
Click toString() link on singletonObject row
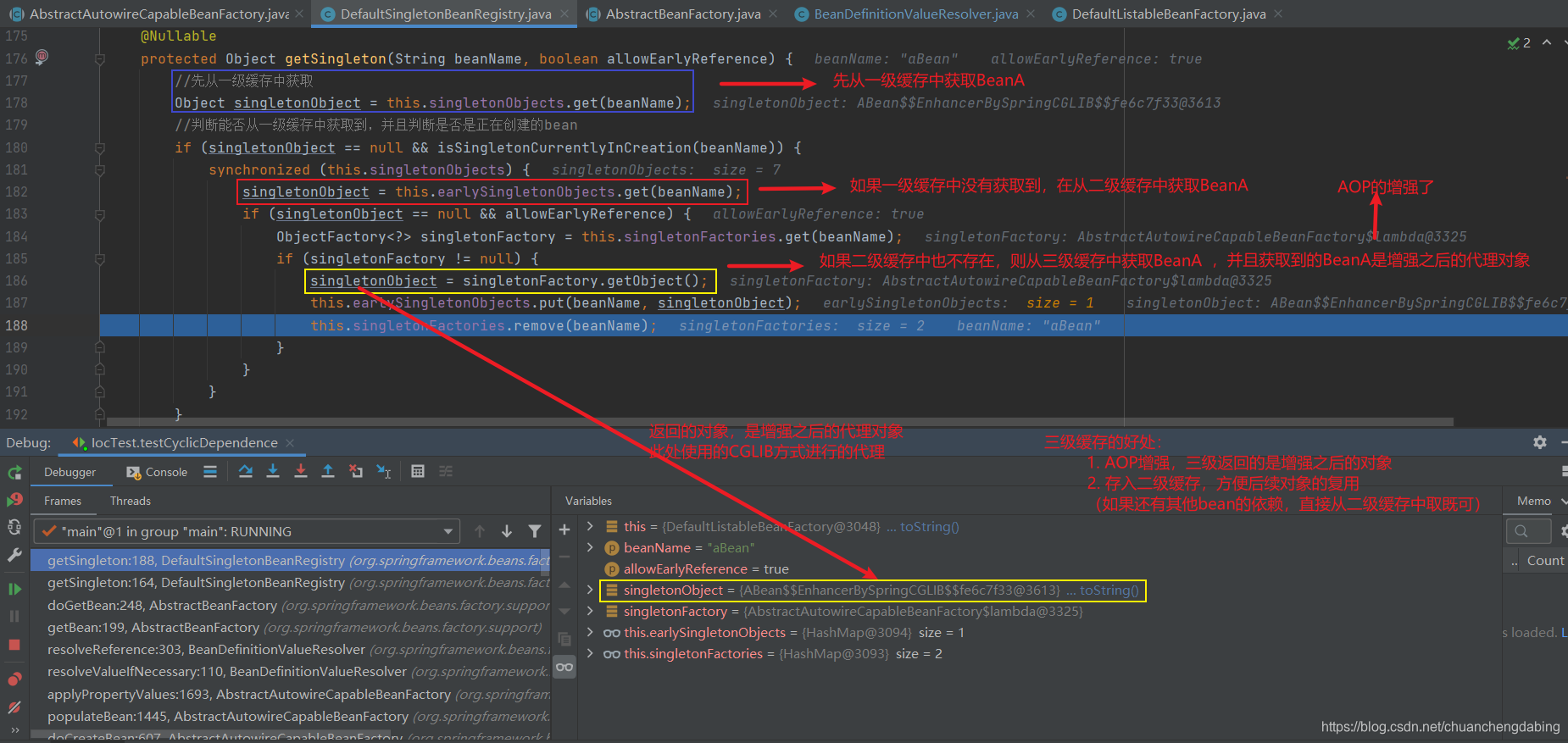(x=1109, y=590)
